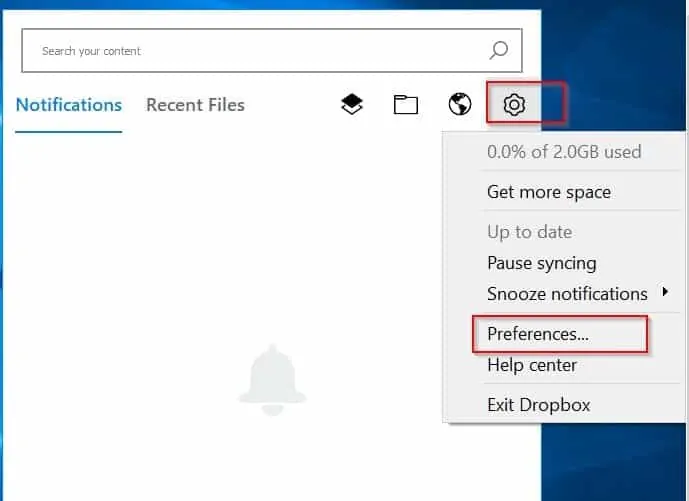Open the Dropbox folder icon
This screenshot has width=689, height=501.
point(405,104)
